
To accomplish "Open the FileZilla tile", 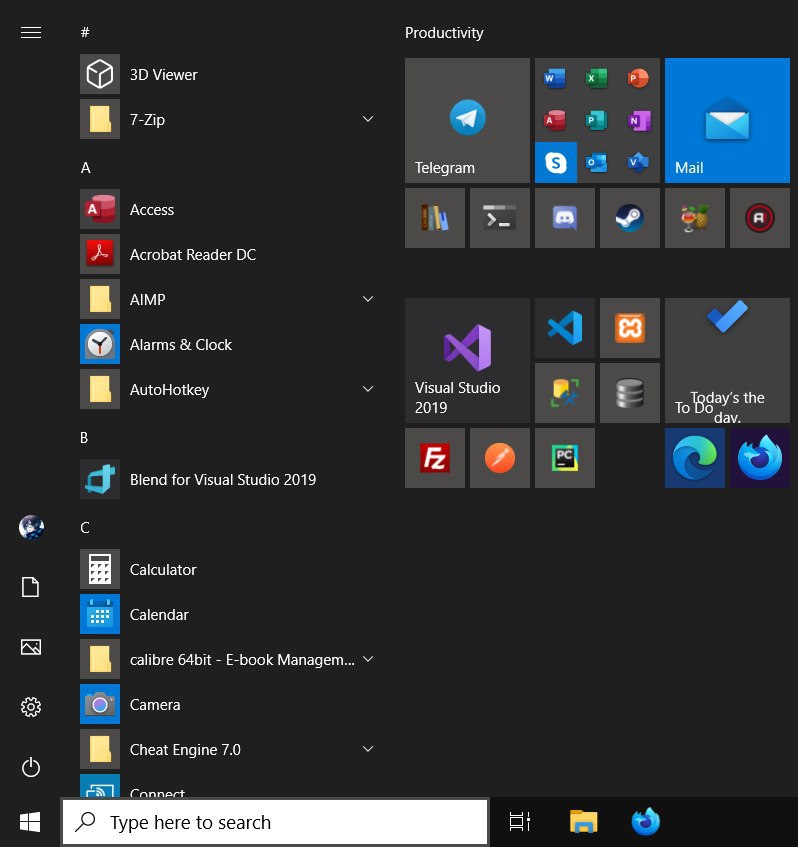I will (434, 458).
